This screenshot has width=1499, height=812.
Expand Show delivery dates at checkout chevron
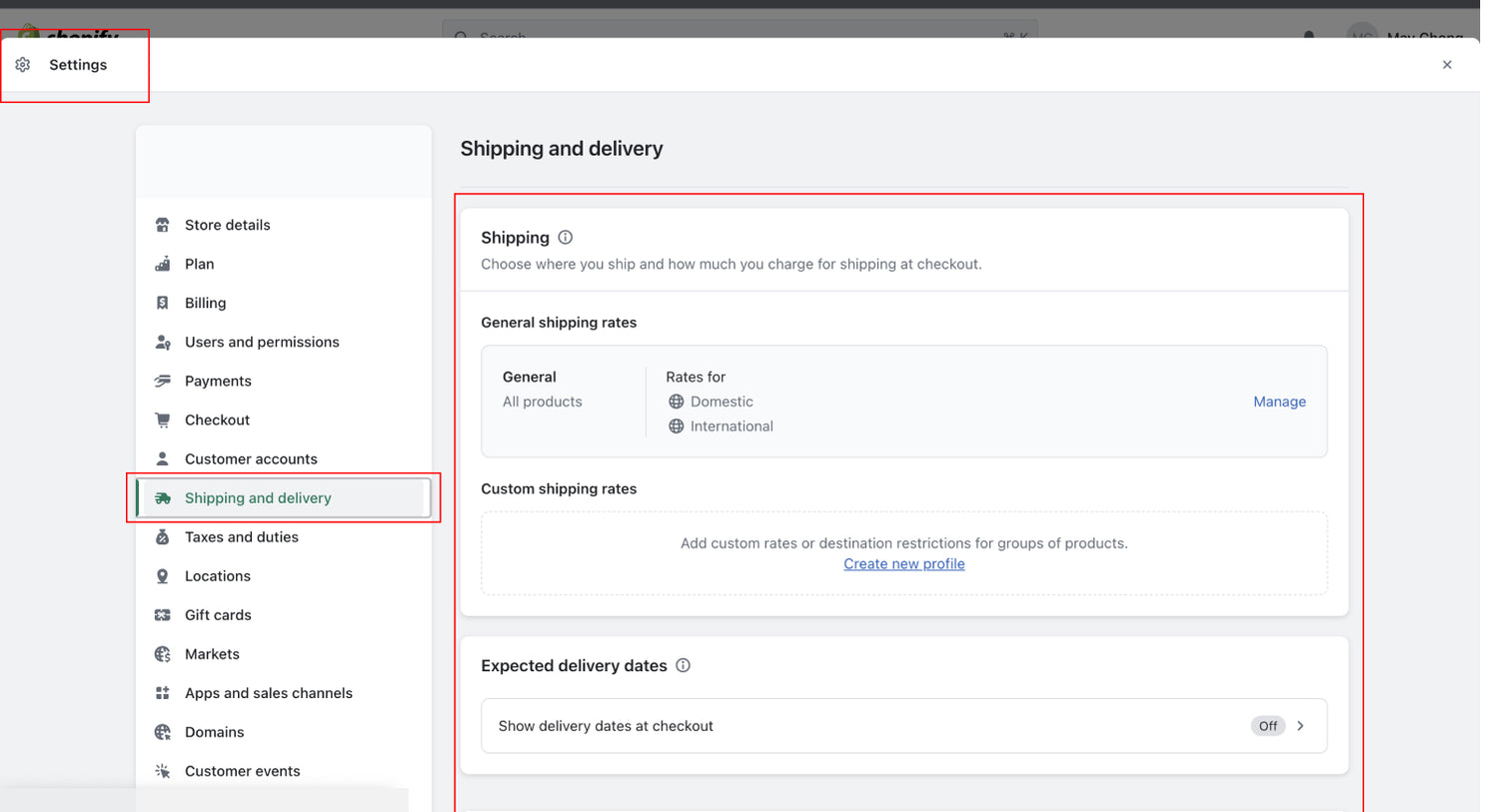(x=1300, y=726)
